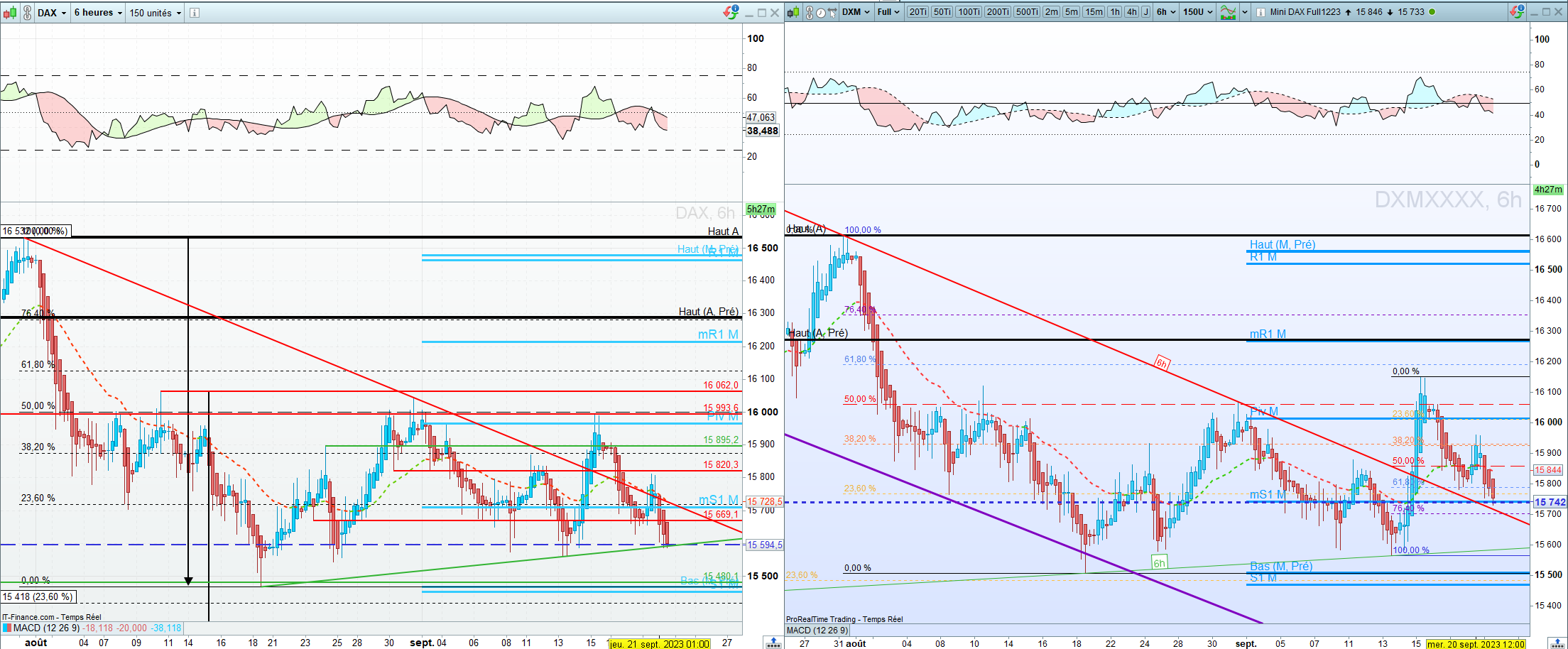Click the 1h timeframe button
Viewport: 1568px width, 649px height.
pos(1114,12)
